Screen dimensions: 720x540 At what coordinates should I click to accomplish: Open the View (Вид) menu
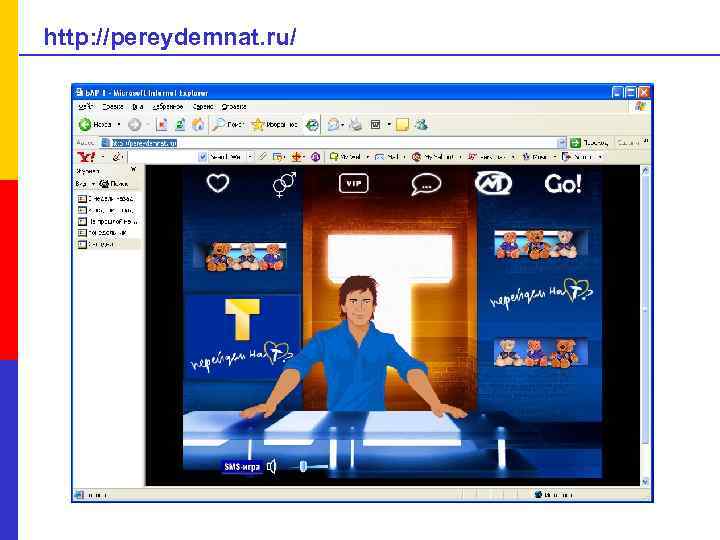[138, 107]
